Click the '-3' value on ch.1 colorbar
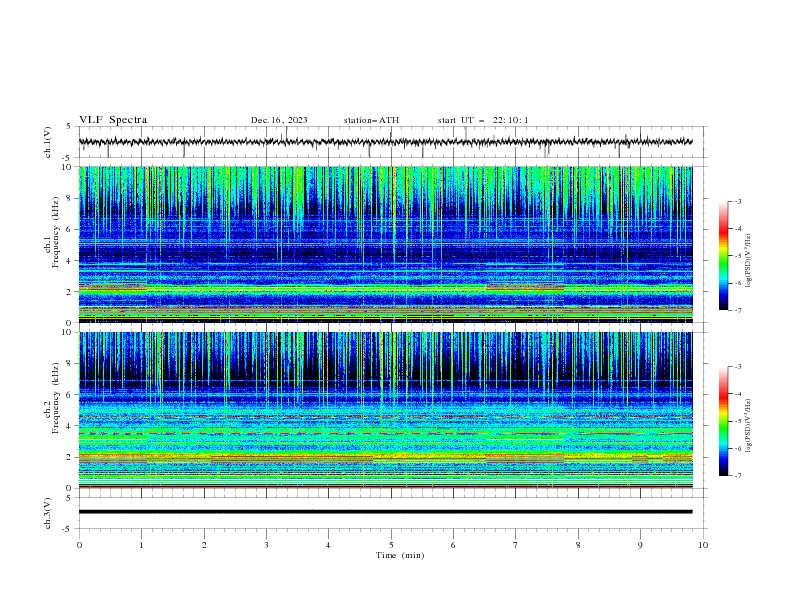792x612 pixels. click(x=738, y=201)
